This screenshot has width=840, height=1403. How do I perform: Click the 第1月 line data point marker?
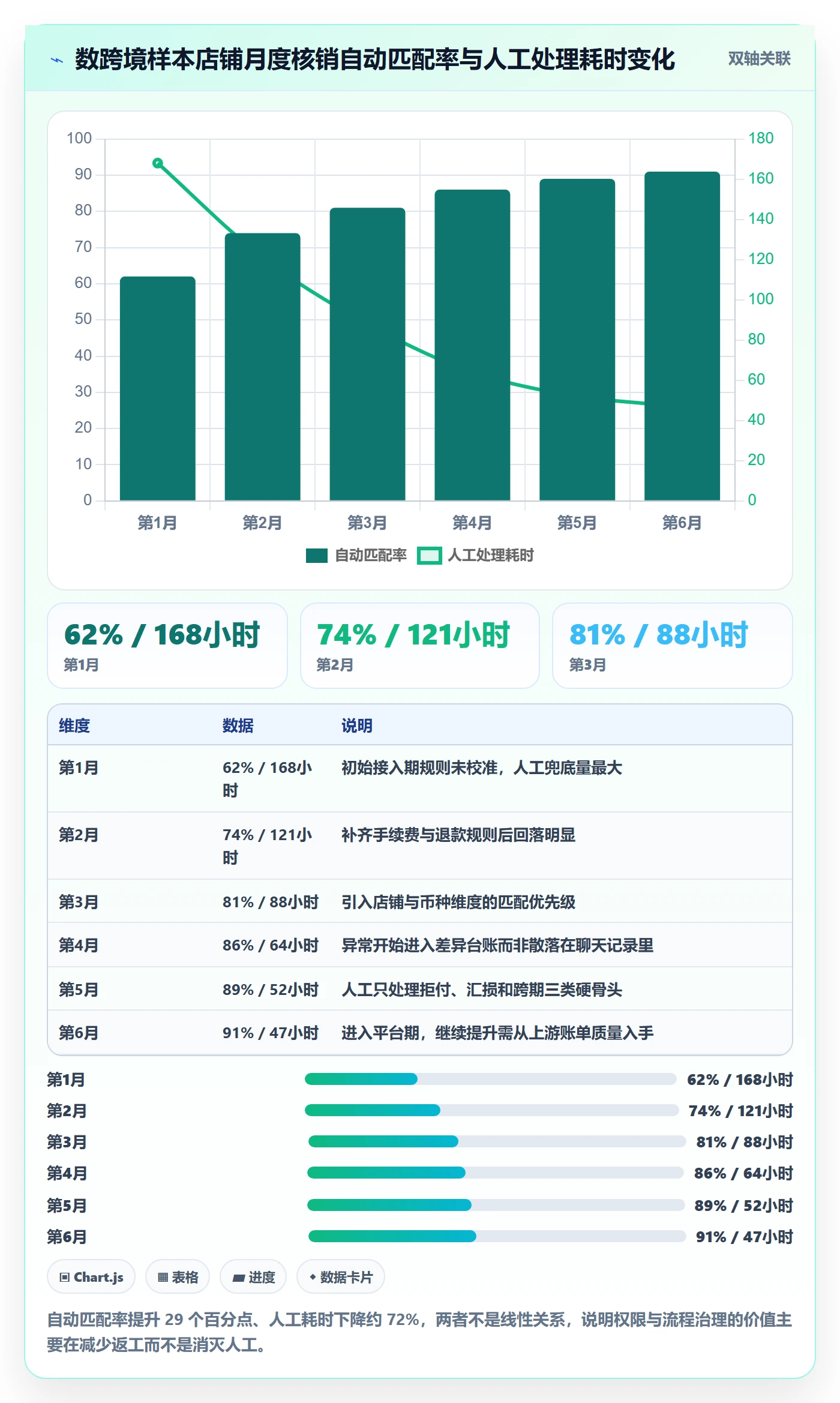click(x=158, y=163)
